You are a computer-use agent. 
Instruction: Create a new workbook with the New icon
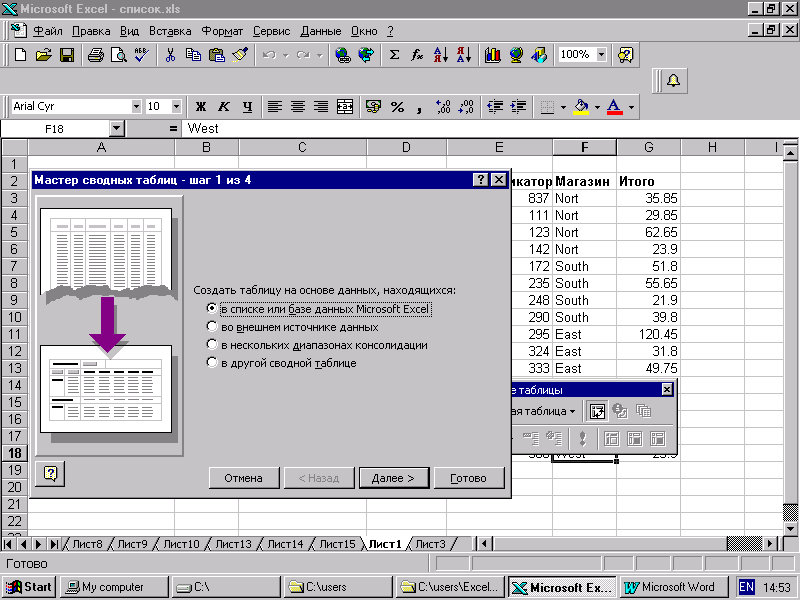(x=20, y=55)
